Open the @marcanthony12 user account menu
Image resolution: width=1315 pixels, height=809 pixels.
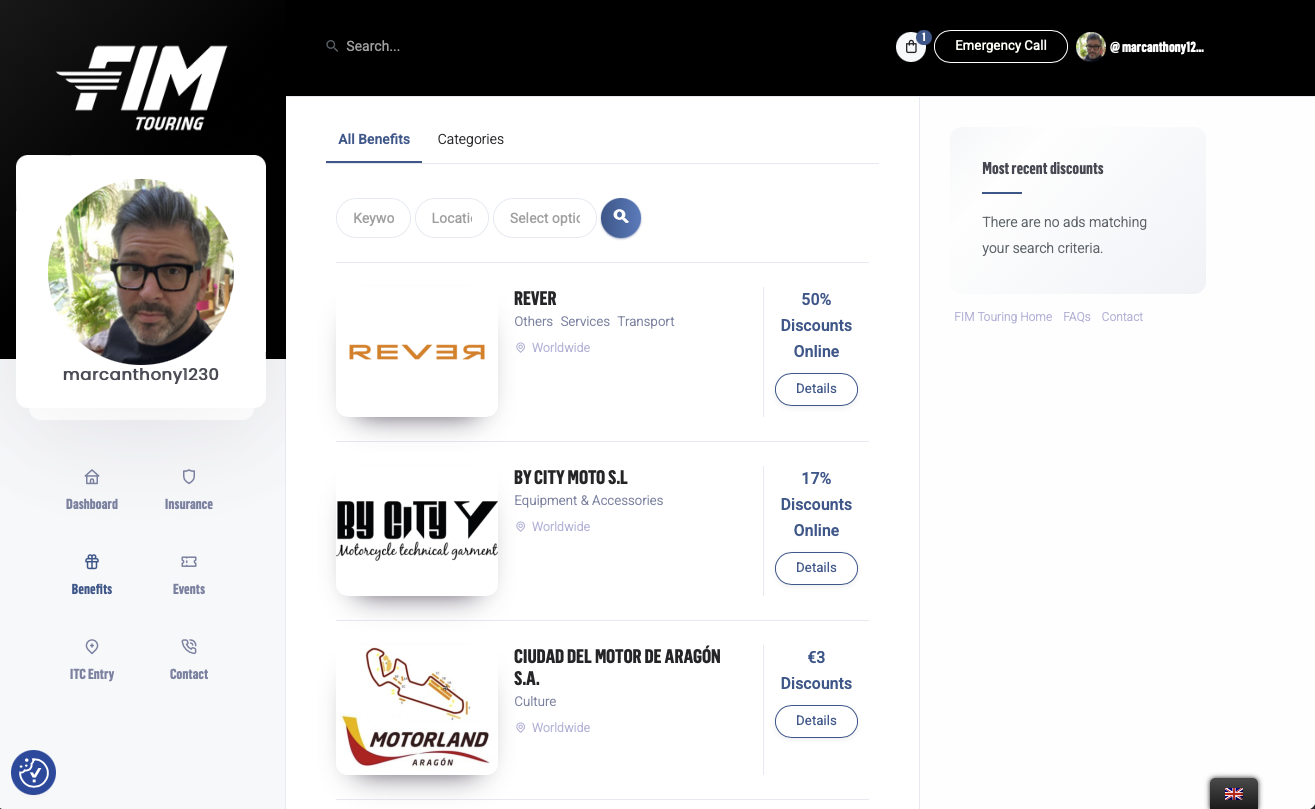[1157, 46]
